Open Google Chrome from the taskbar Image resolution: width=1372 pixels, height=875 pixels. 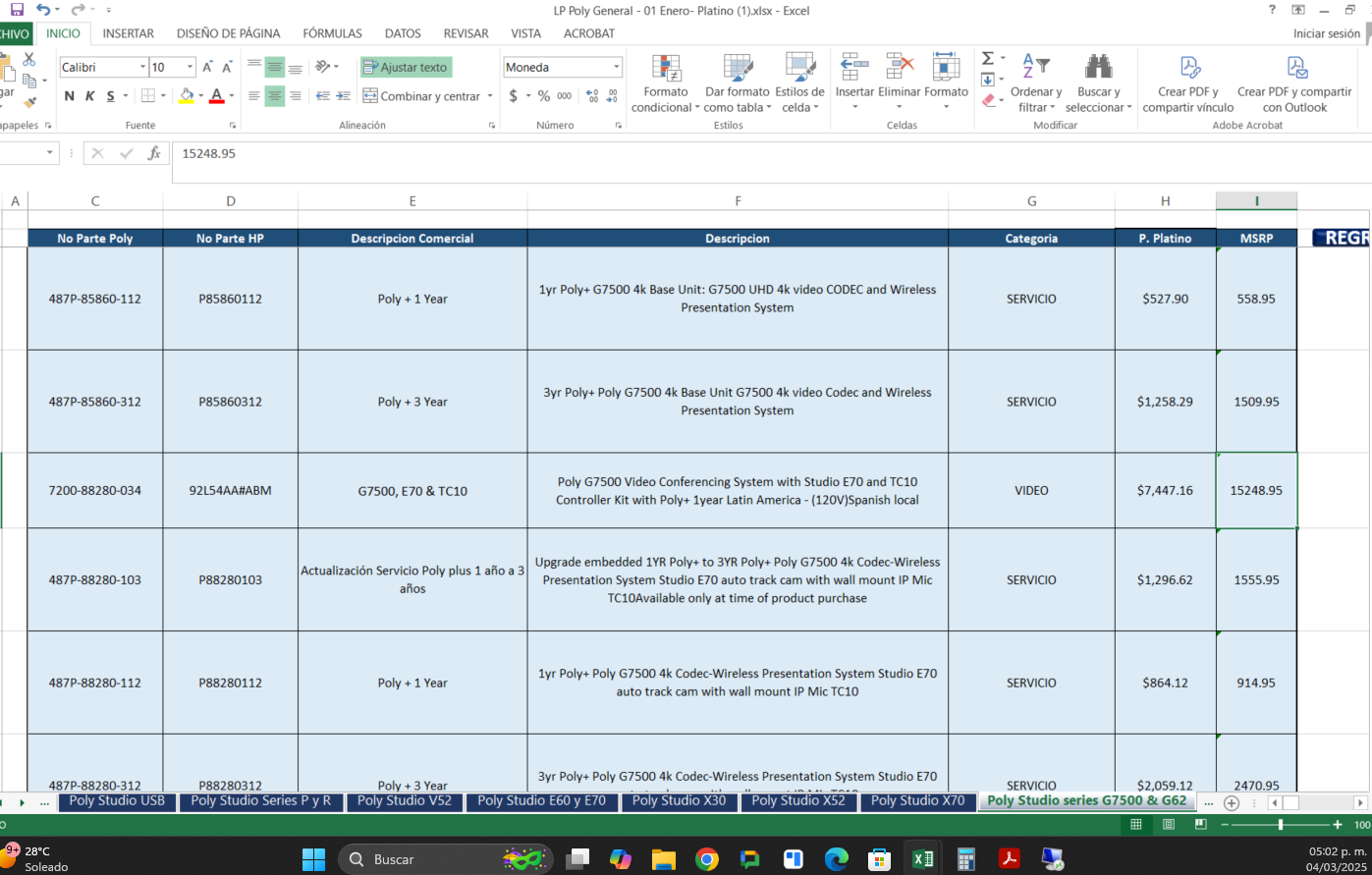(x=706, y=859)
